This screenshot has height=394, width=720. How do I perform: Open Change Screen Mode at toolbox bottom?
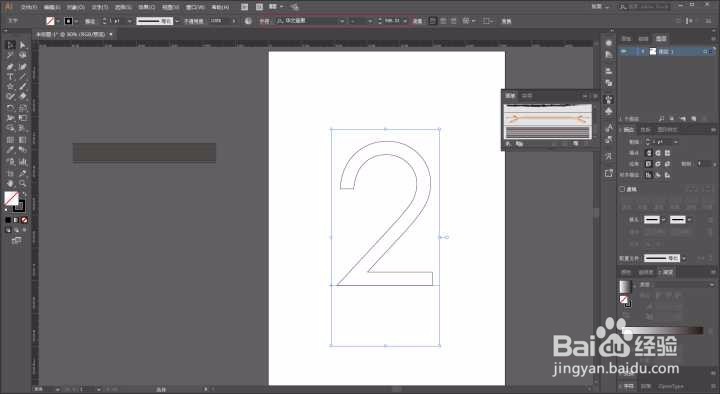click(17, 240)
